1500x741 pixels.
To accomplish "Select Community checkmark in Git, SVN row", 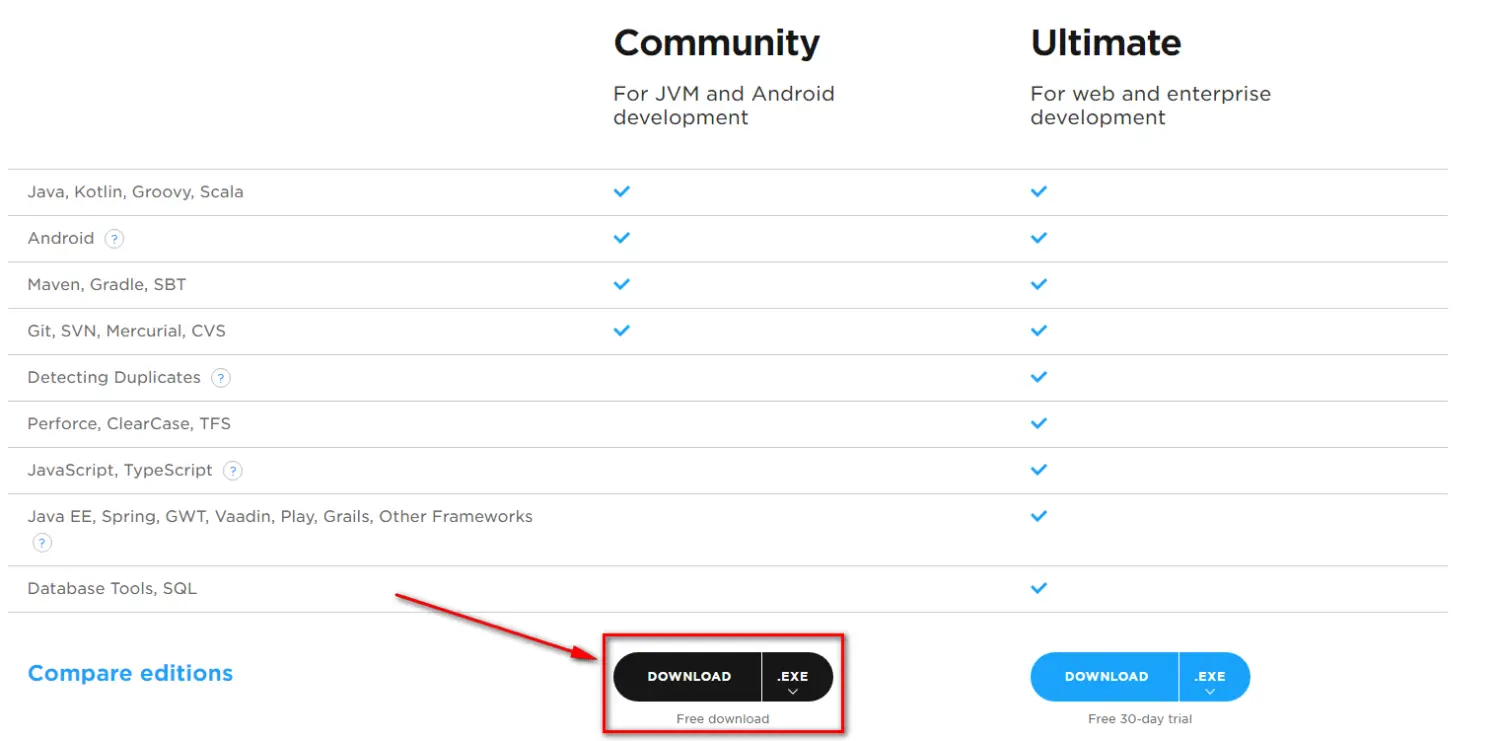I will [x=622, y=330].
